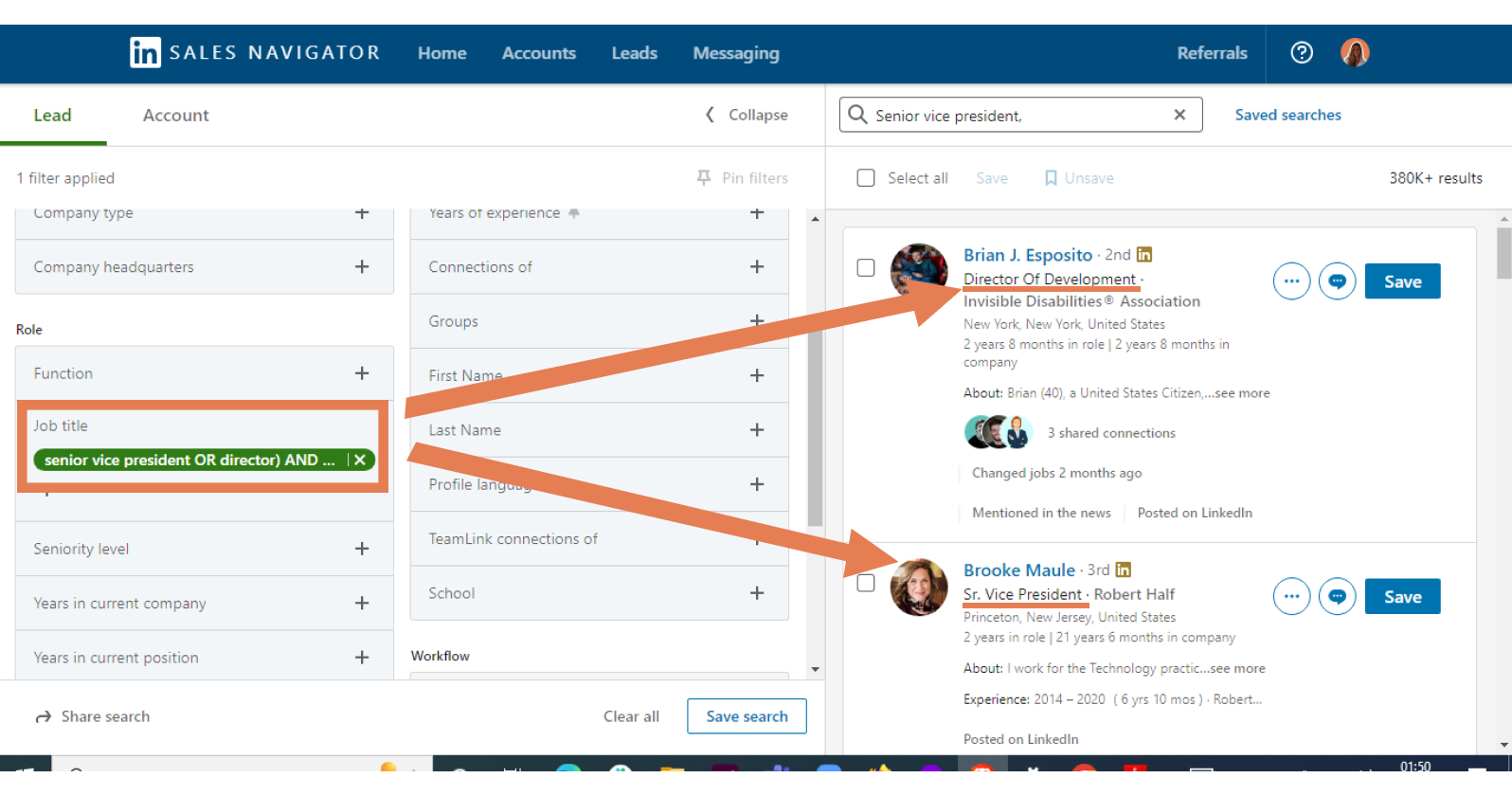Viewport: 1512px width, 796px height.
Task: Open Brian J. Esposito's profile name link
Action: pyautogui.click(x=1028, y=255)
